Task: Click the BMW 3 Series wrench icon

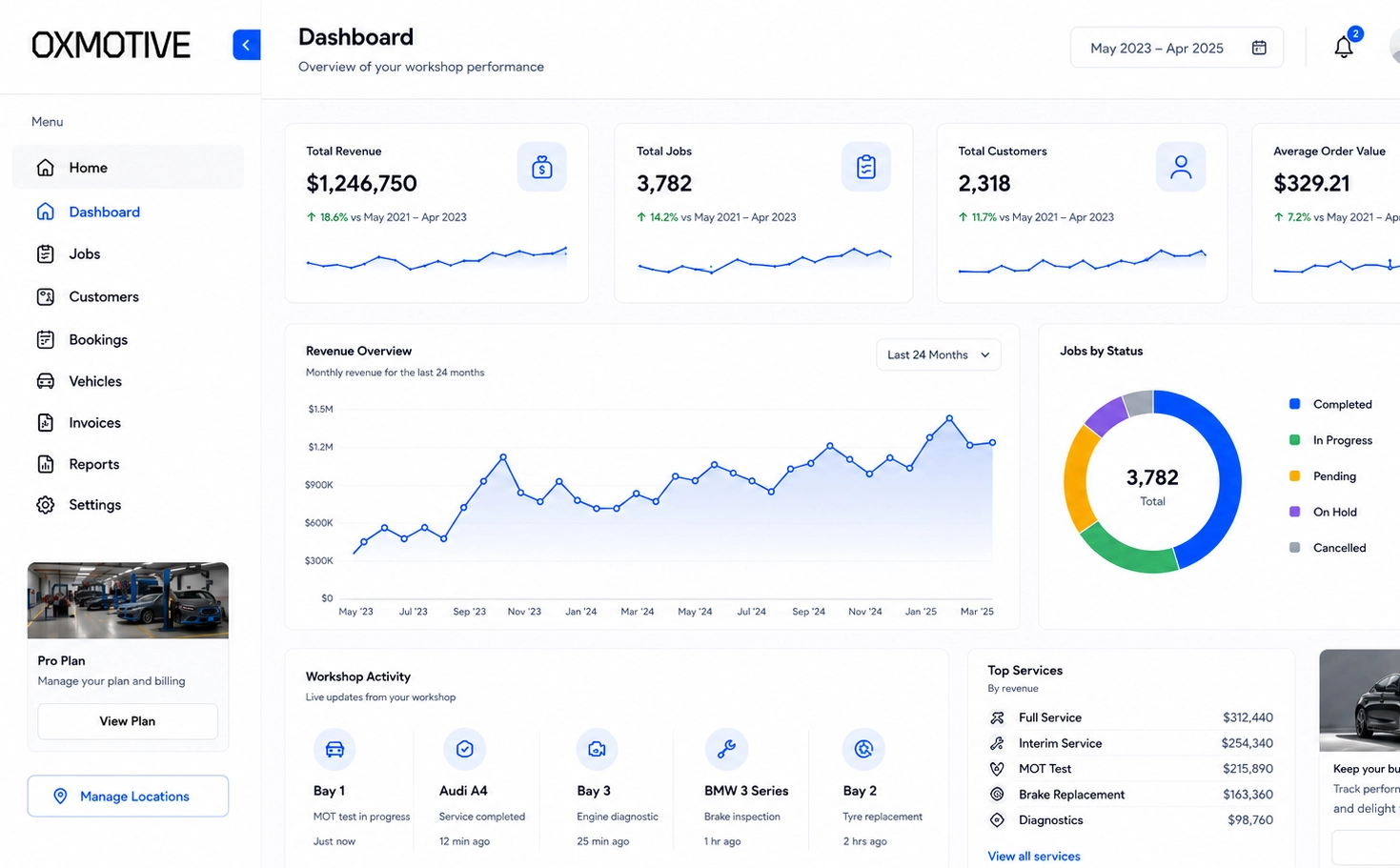Action: click(x=726, y=750)
